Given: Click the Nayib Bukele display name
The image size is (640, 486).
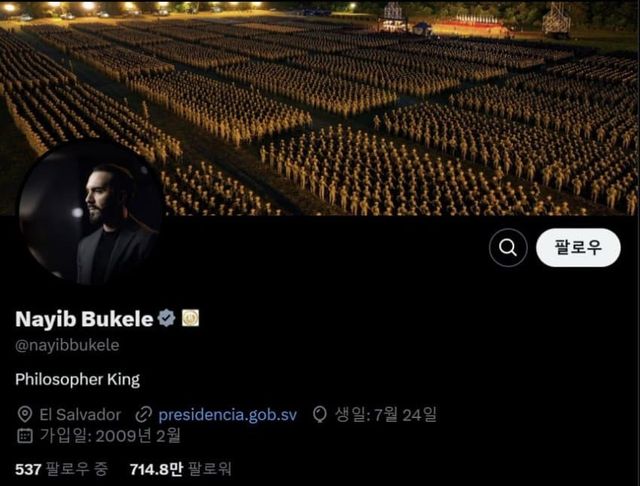Looking at the screenshot, I should [84, 319].
